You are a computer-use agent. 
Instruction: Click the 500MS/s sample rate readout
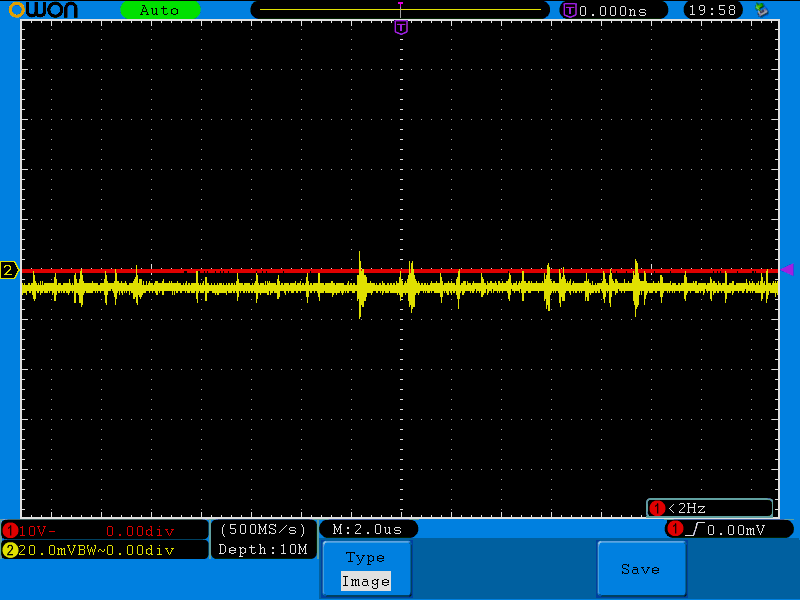[x=263, y=528]
